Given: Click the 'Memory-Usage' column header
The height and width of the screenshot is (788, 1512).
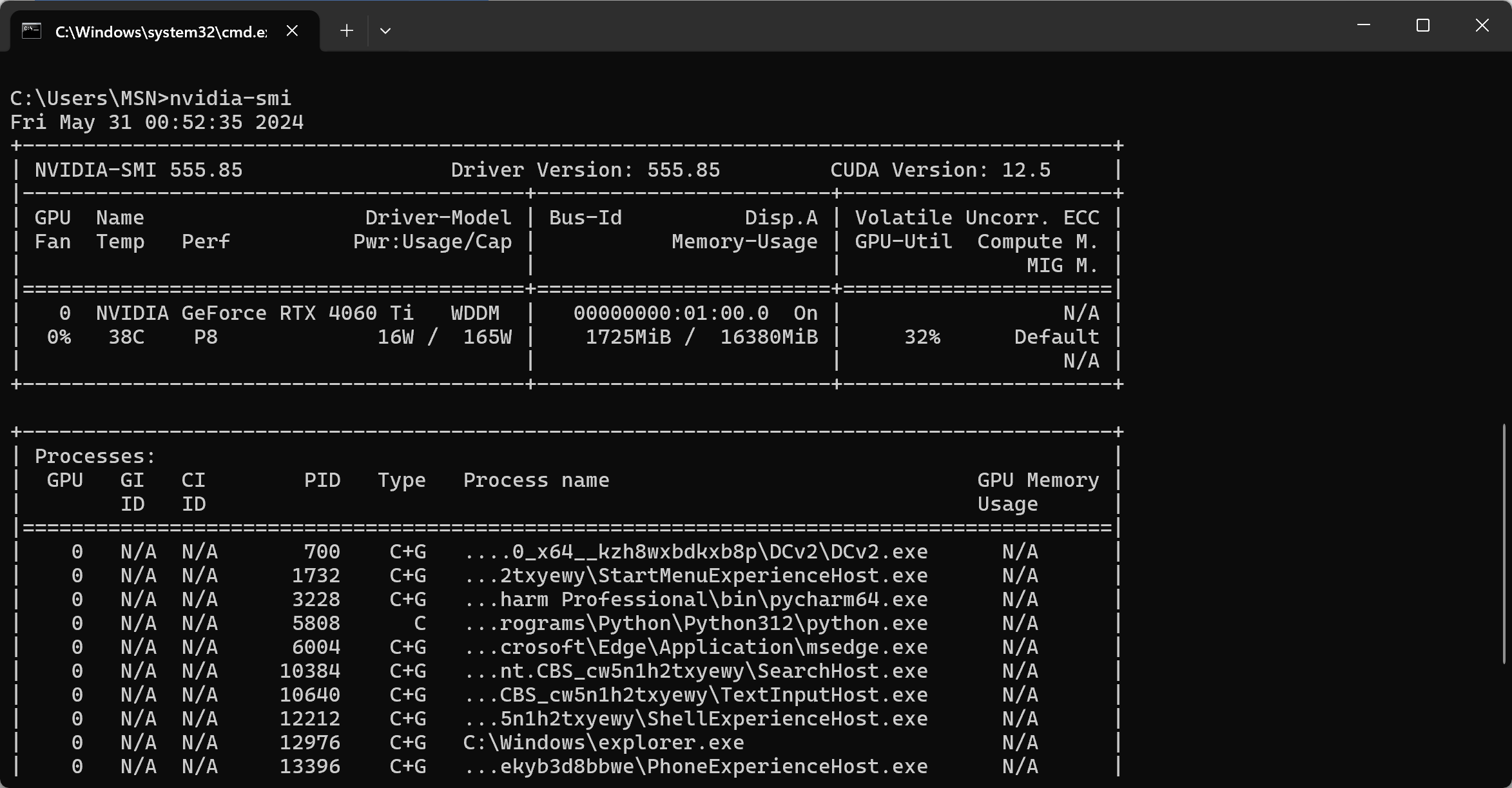Looking at the screenshot, I should click(744, 241).
